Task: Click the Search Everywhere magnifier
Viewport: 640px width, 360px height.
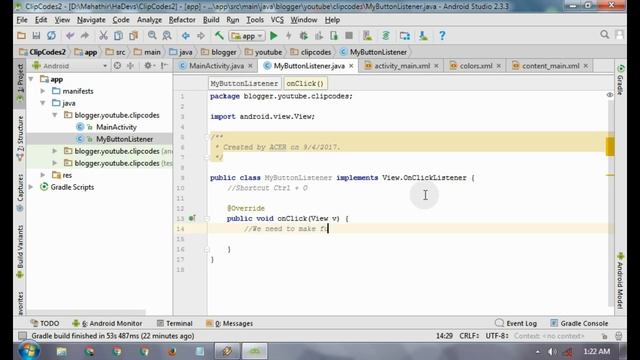Action: pyautogui.click(x=604, y=35)
